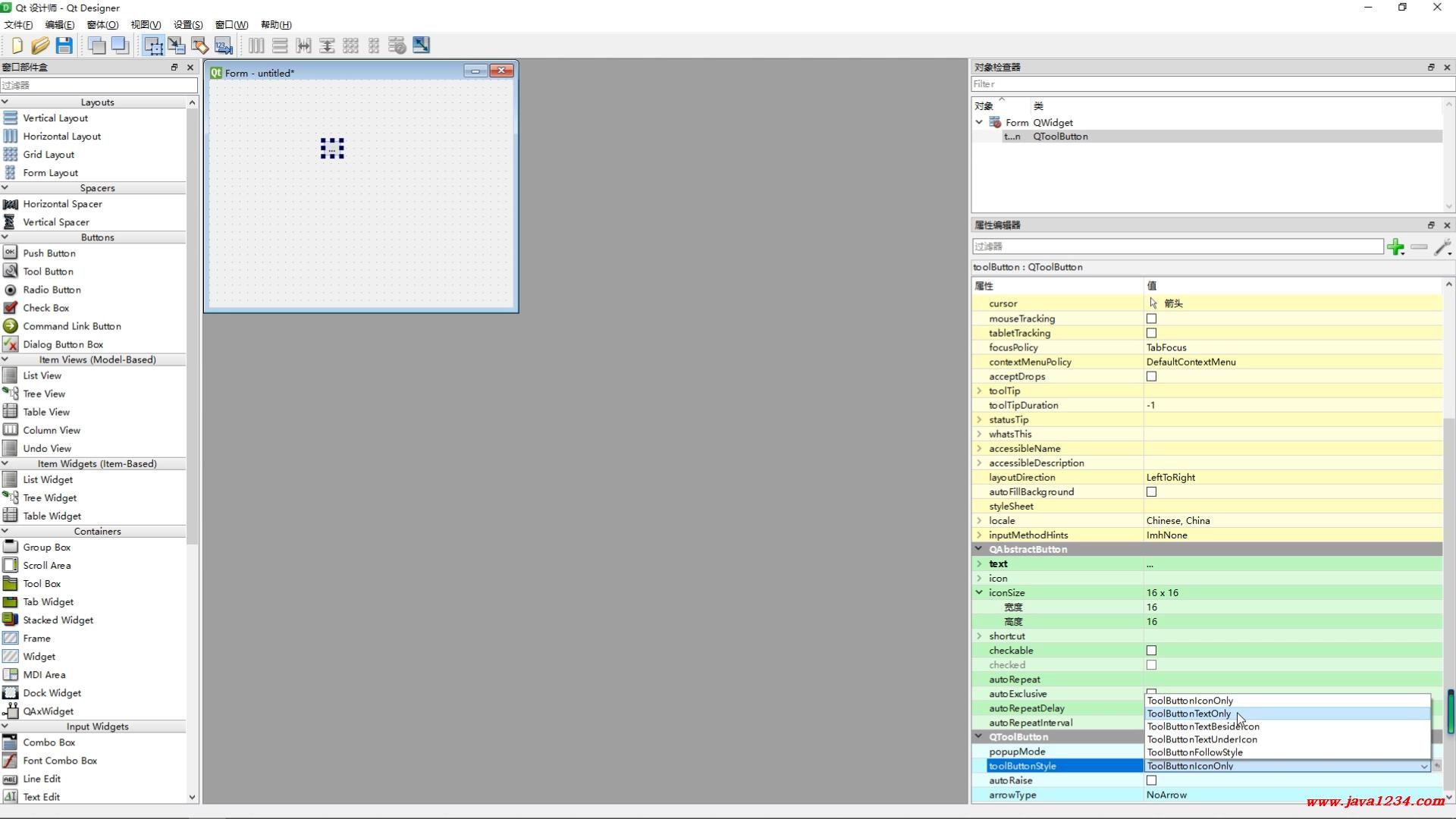The height and width of the screenshot is (819, 1456).
Task: Click the New Form toolbar icon
Action: coord(17,45)
